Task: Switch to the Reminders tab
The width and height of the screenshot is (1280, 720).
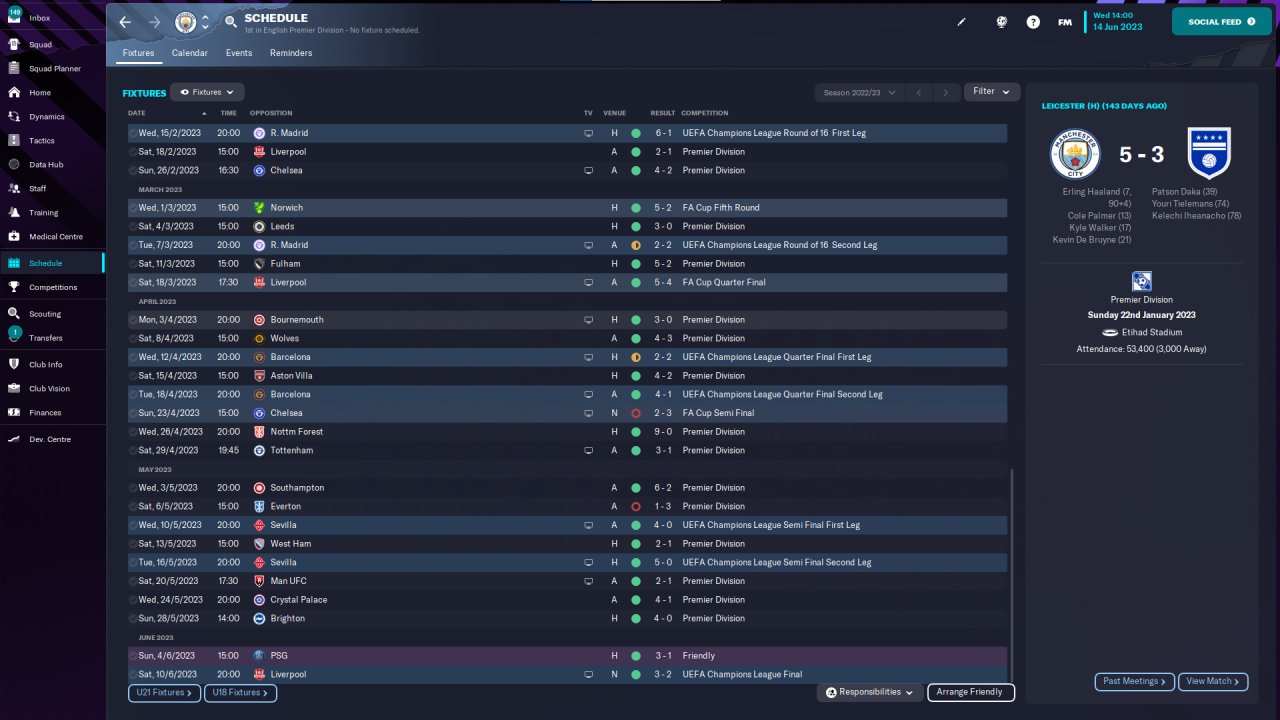Action: pyautogui.click(x=291, y=53)
